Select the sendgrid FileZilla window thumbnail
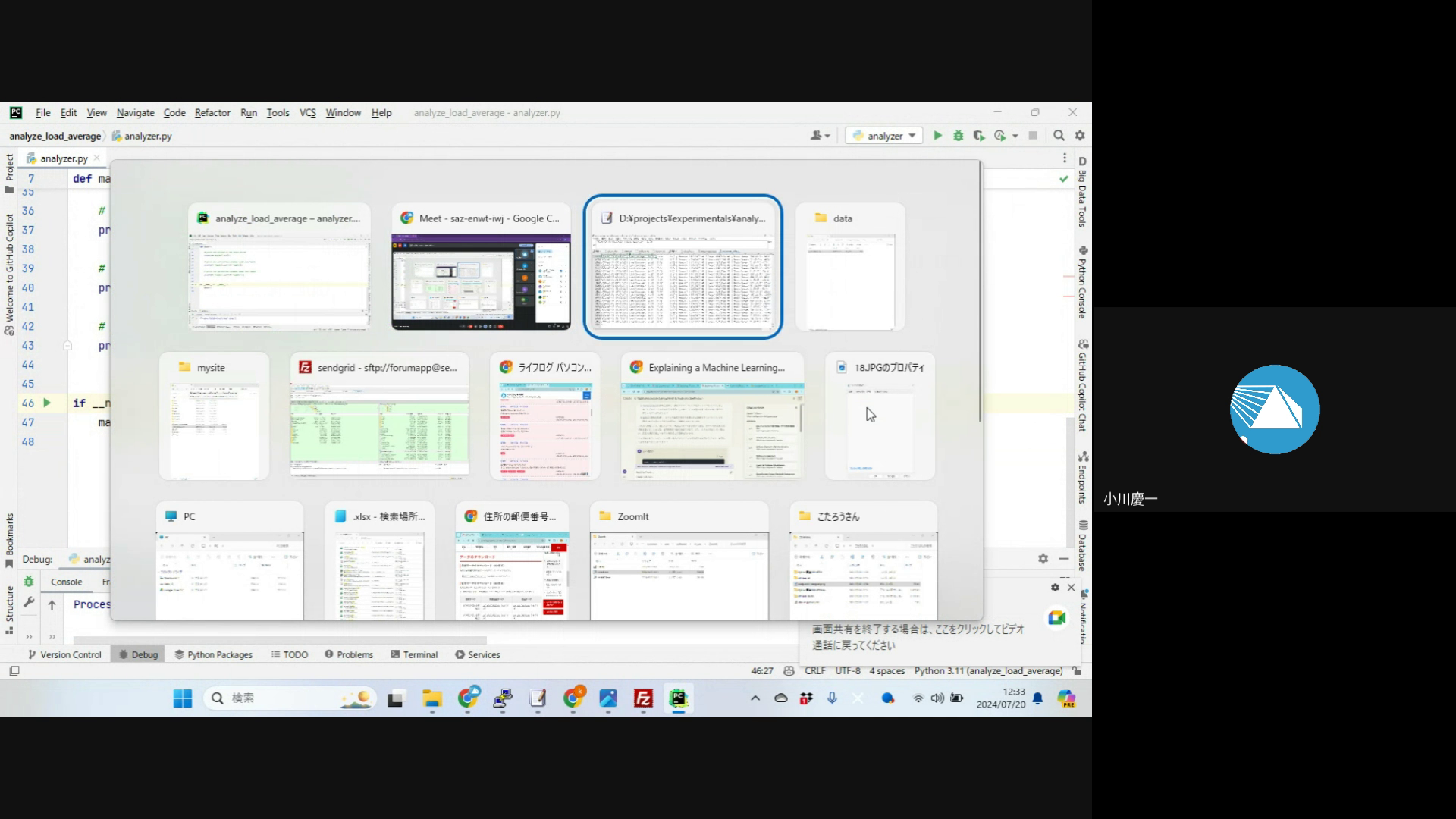Viewport: 1456px width, 819px height. pyautogui.click(x=379, y=416)
